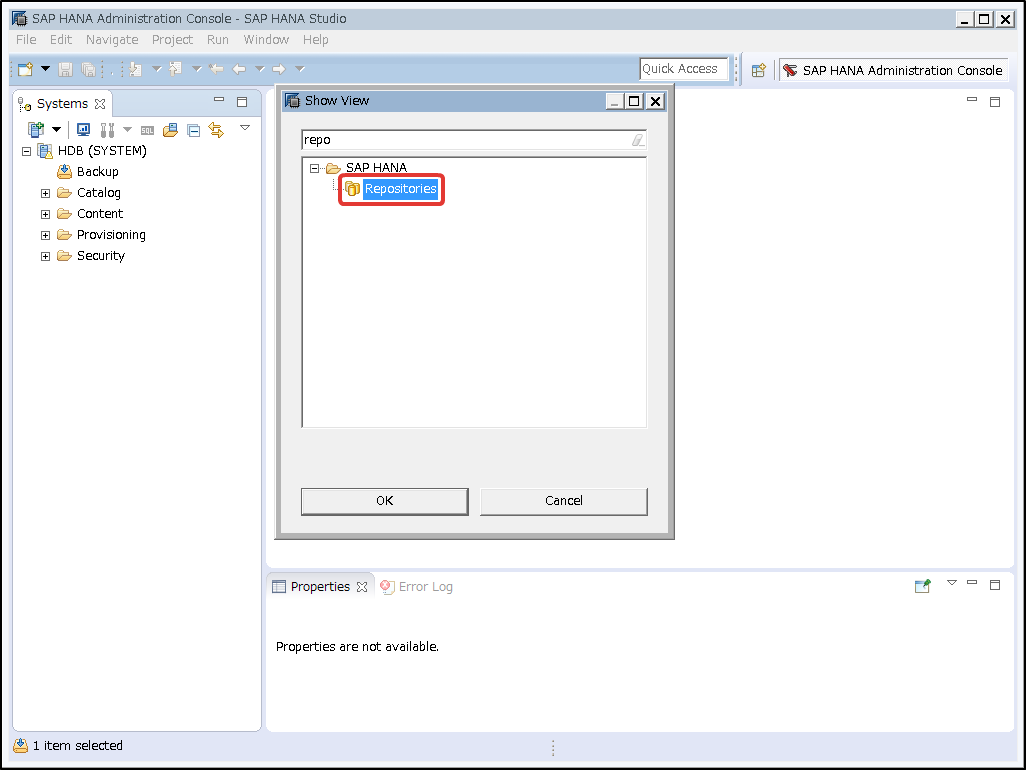Click the Next Annotation toolbar icon
Image resolution: width=1026 pixels, height=770 pixels.
[x=135, y=69]
